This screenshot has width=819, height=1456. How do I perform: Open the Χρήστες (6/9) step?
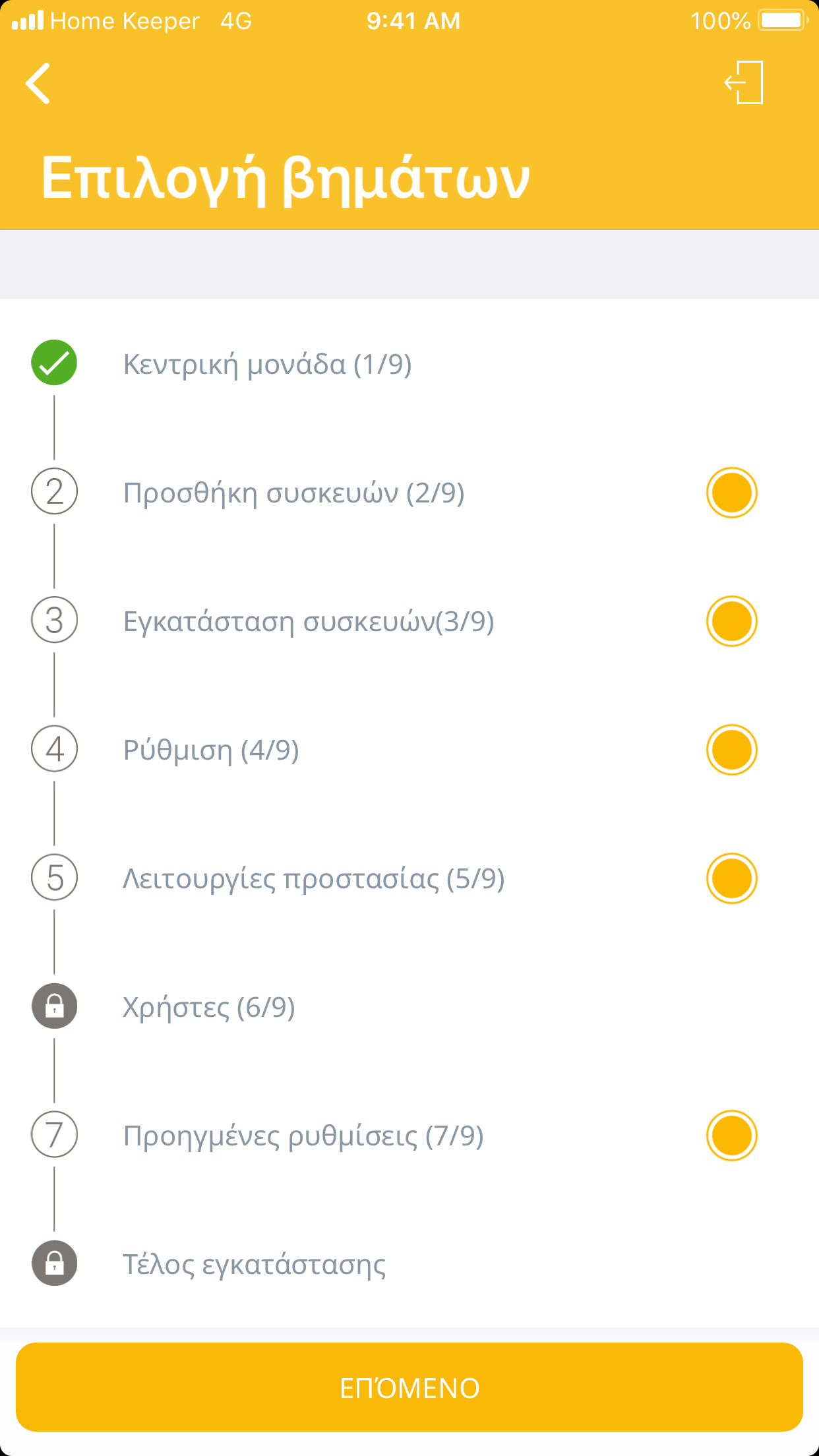(208, 1008)
